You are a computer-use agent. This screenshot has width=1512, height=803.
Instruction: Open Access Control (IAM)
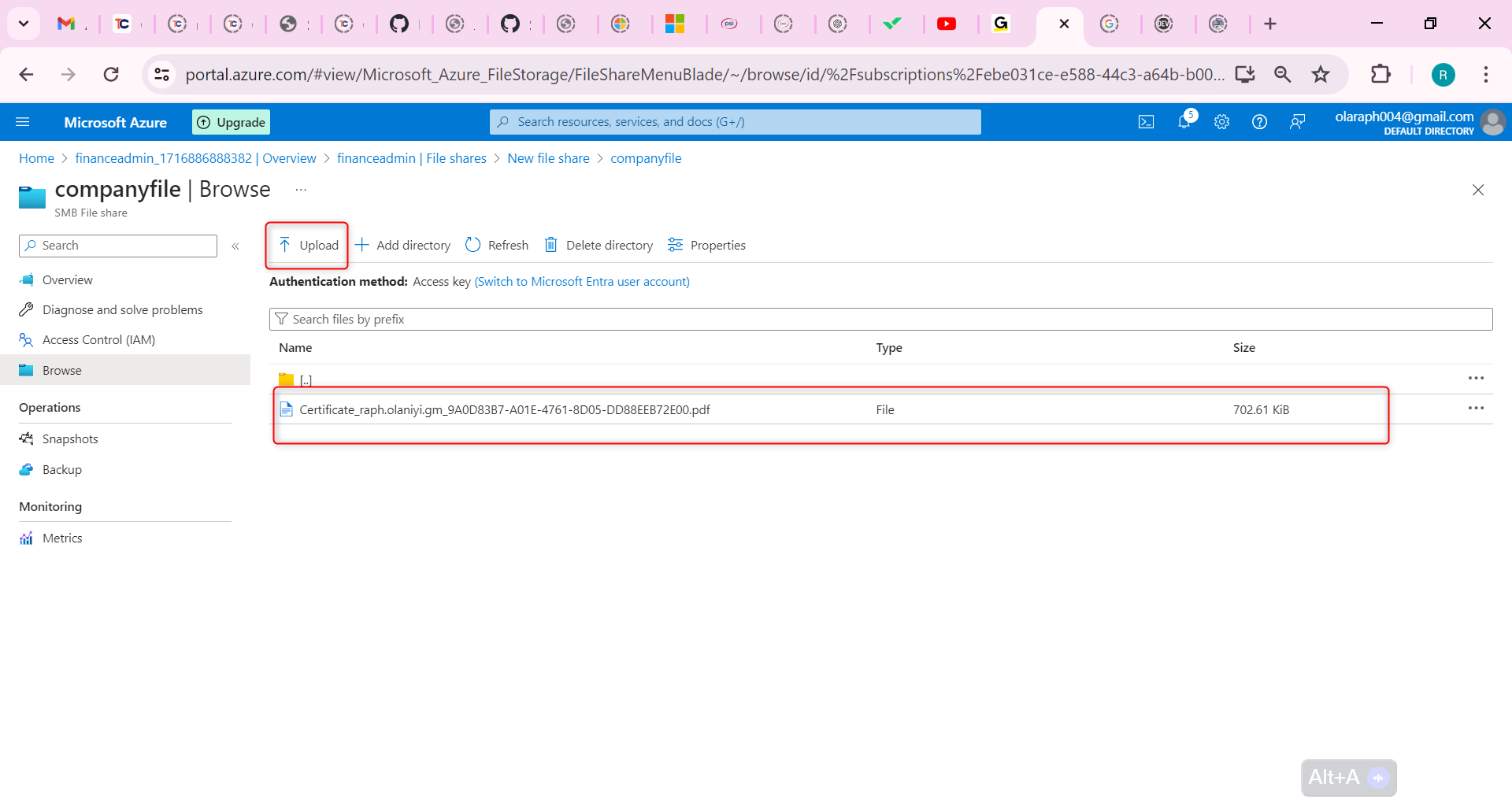click(x=98, y=339)
